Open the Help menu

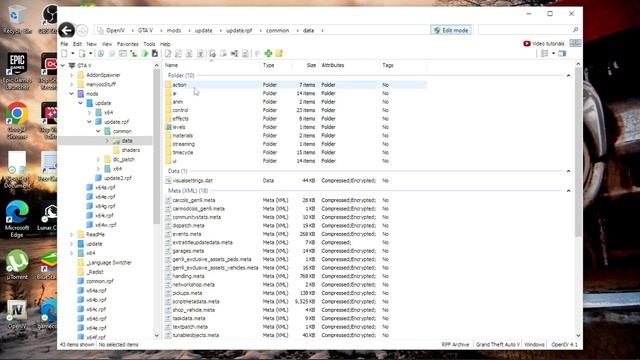click(x=165, y=44)
